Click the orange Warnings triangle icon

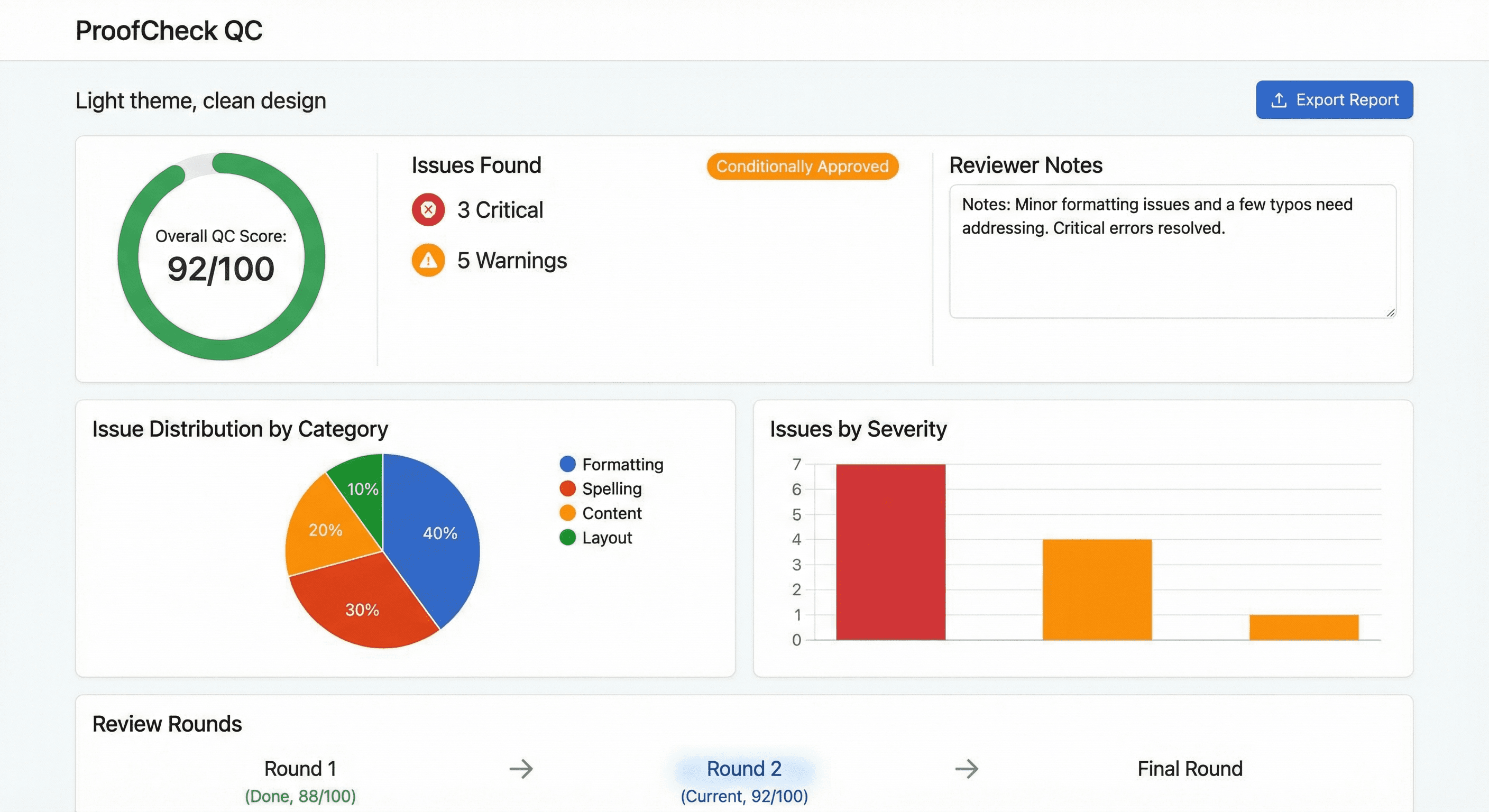coord(428,261)
